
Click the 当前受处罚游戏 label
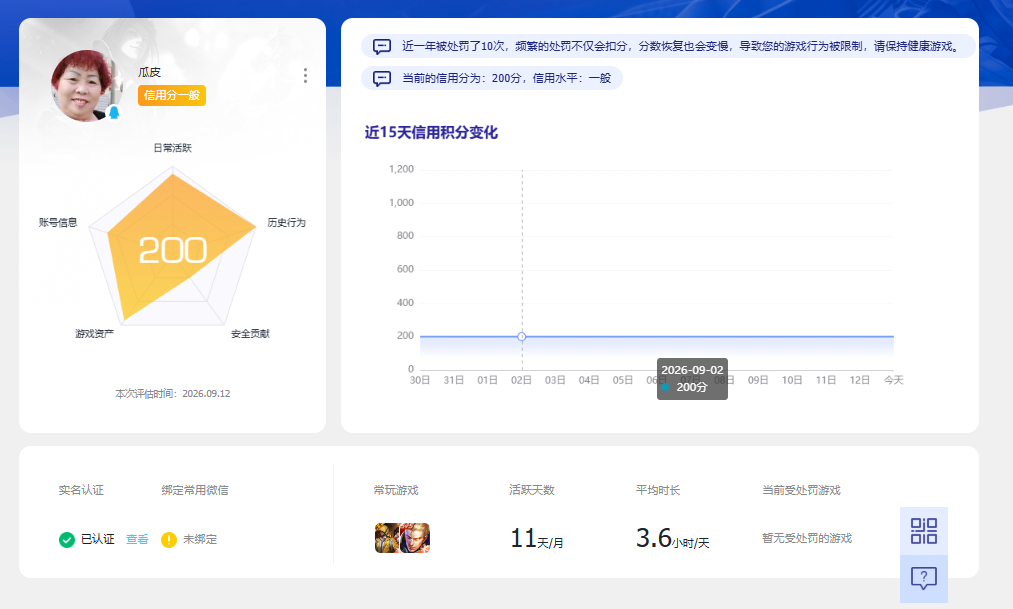point(801,490)
